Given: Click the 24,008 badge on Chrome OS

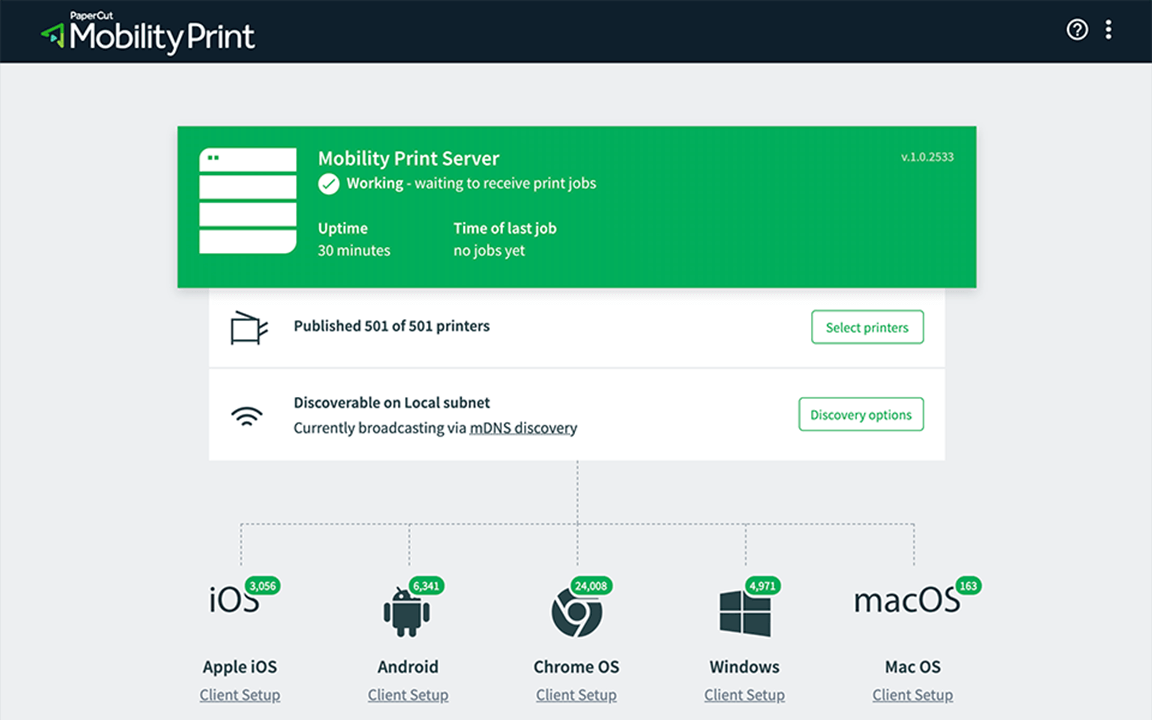Looking at the screenshot, I should click(591, 586).
